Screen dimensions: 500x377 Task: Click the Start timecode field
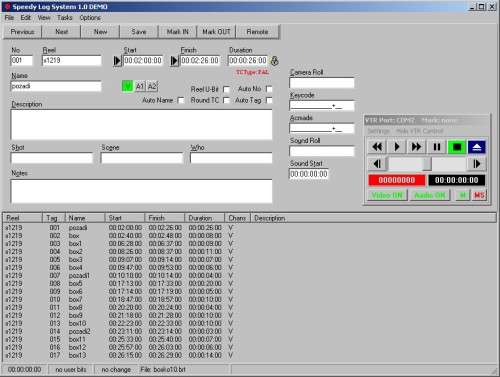[143, 61]
